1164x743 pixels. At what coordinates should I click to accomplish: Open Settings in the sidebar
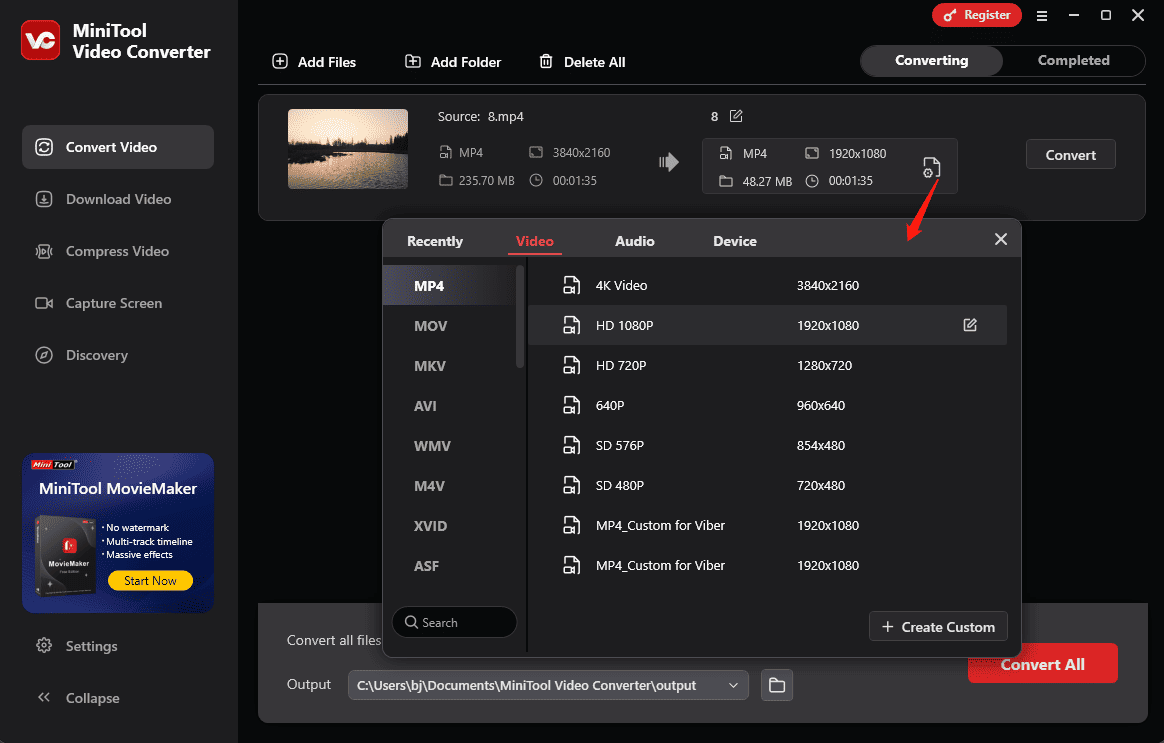click(91, 646)
